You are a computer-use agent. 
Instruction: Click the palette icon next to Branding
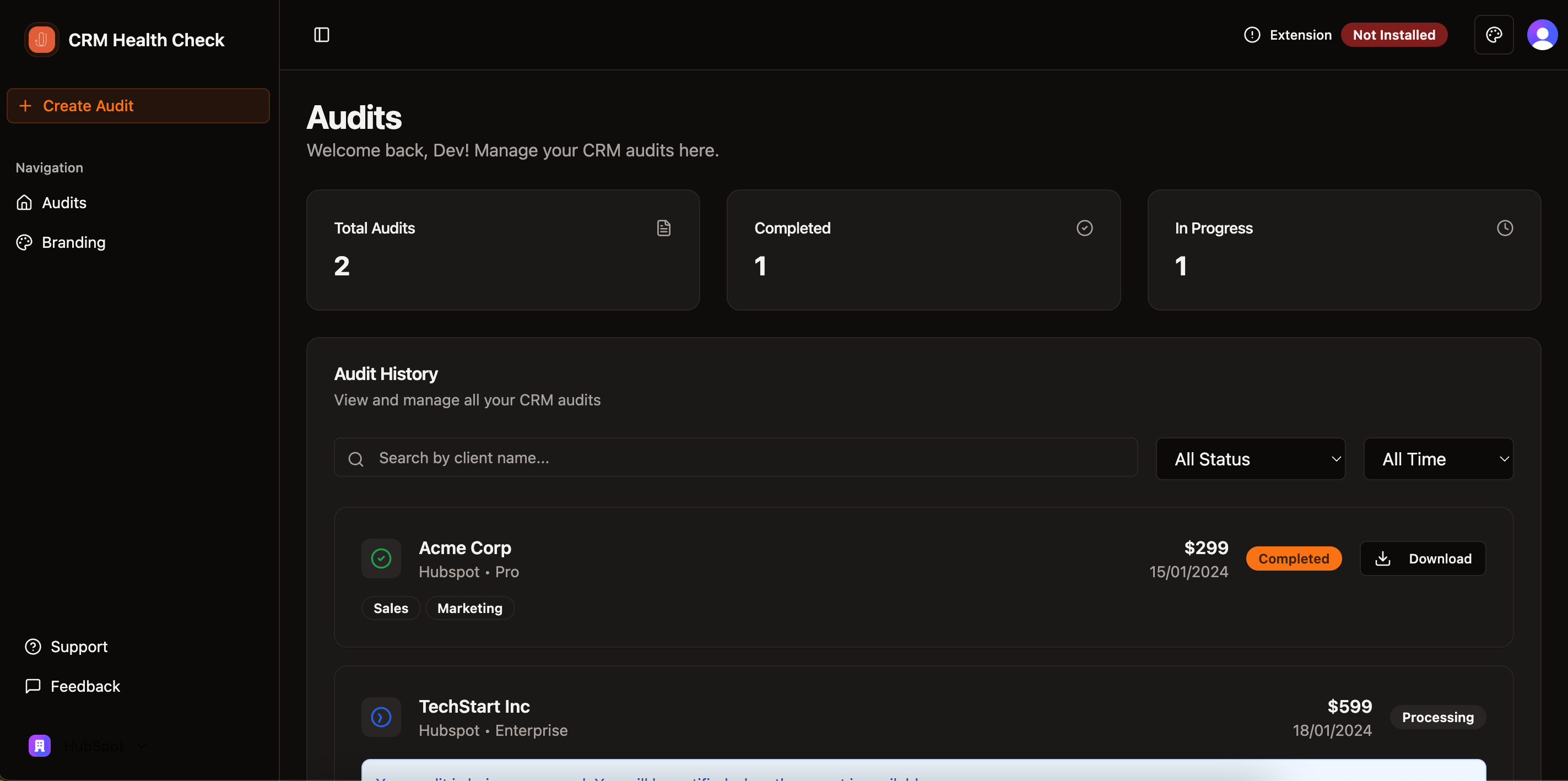pyautogui.click(x=24, y=242)
